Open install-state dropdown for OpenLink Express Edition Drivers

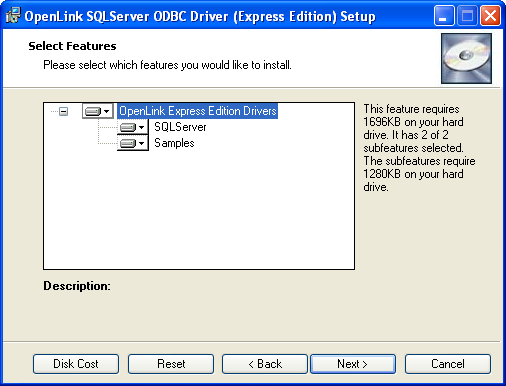click(97, 111)
